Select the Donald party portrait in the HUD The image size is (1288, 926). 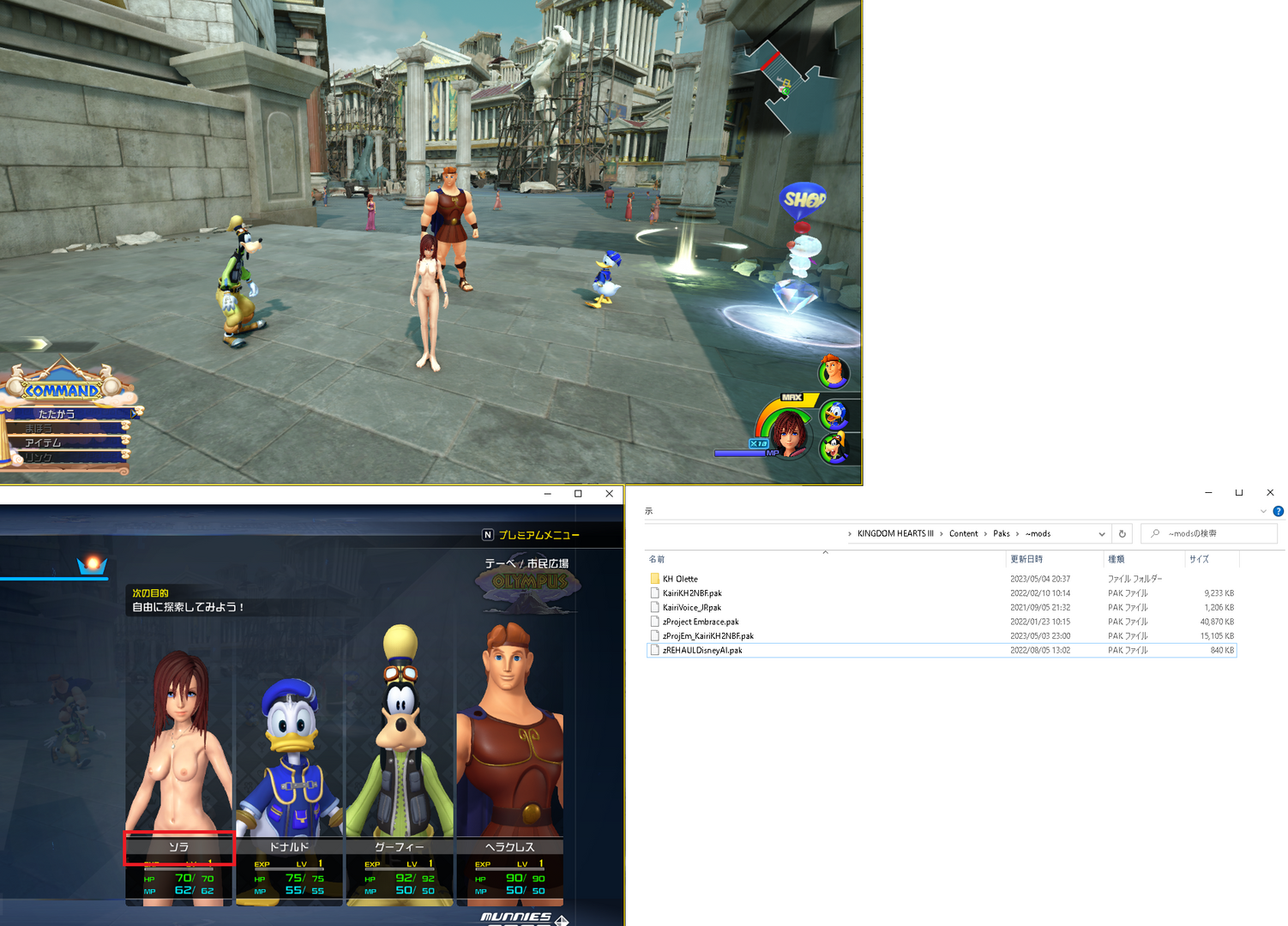tap(834, 415)
